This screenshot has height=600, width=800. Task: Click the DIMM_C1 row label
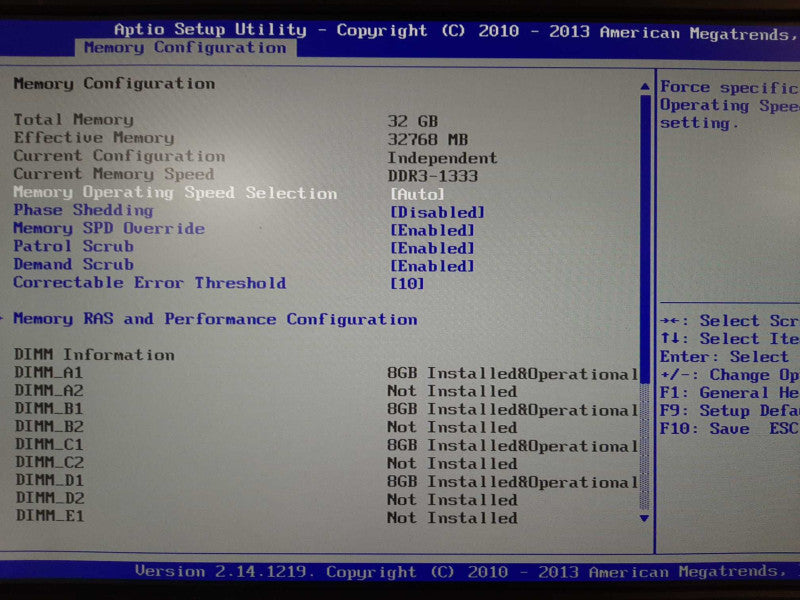(49, 444)
